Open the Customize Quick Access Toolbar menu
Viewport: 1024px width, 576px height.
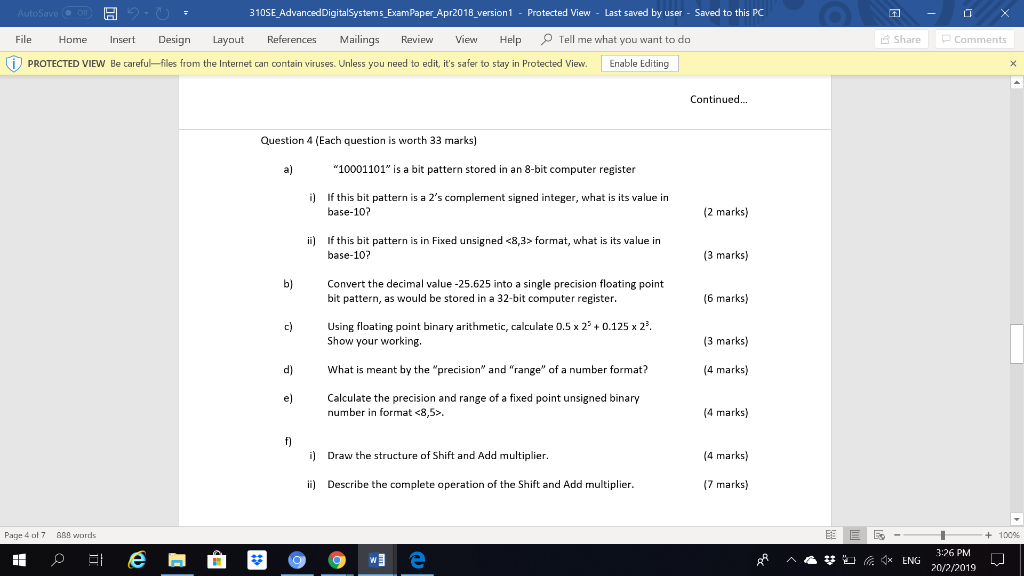(185, 13)
